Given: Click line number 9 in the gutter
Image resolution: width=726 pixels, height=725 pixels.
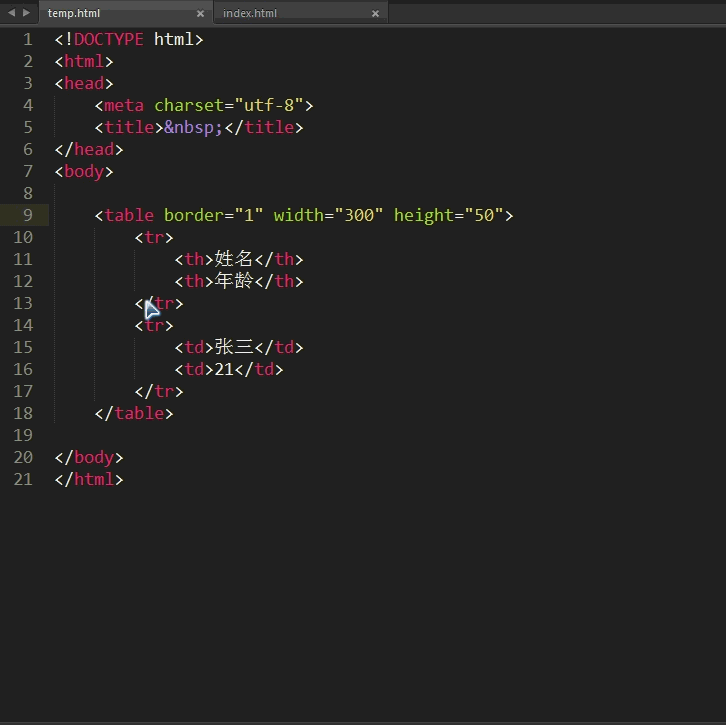Looking at the screenshot, I should 27,215.
